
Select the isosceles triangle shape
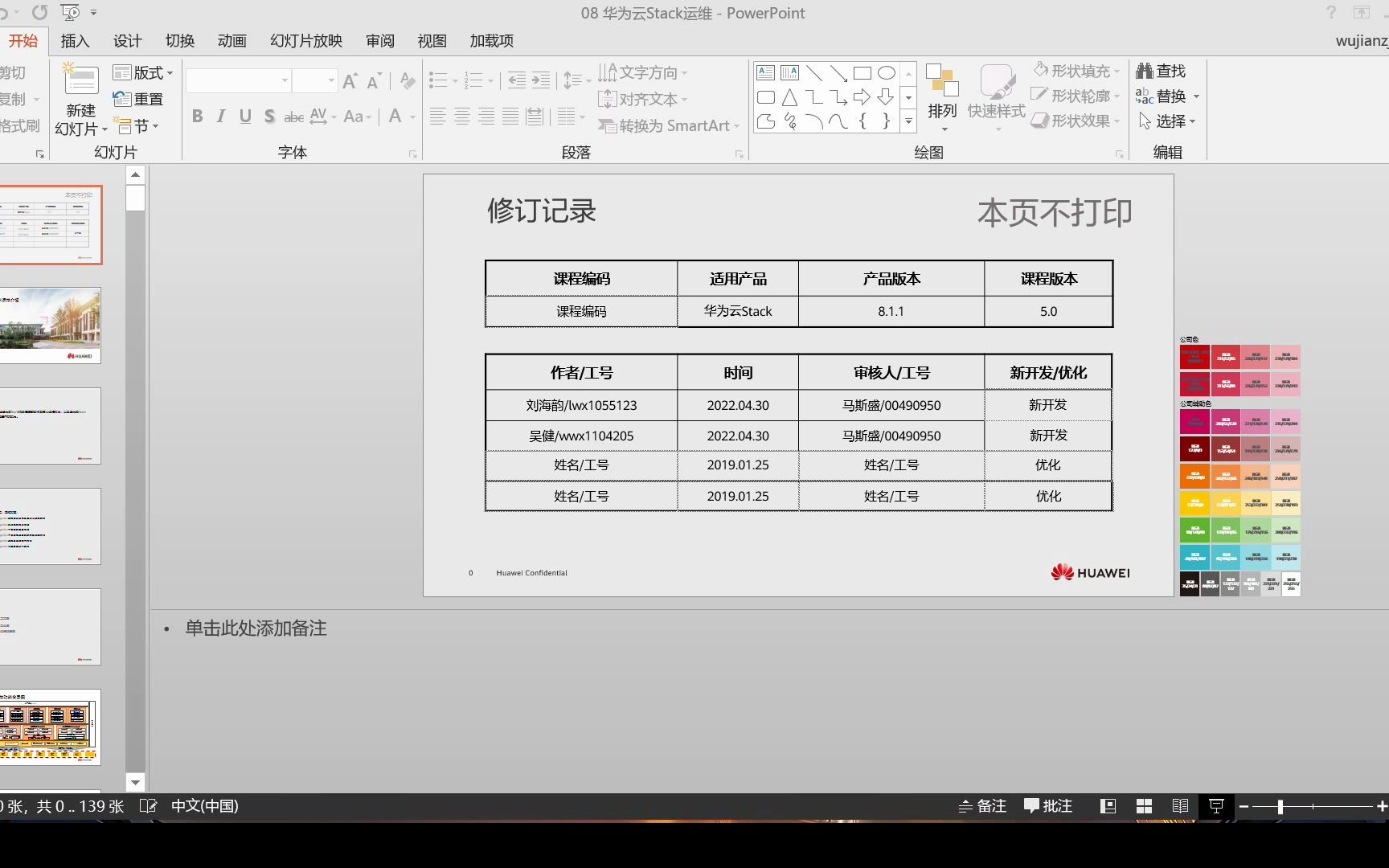point(790,97)
